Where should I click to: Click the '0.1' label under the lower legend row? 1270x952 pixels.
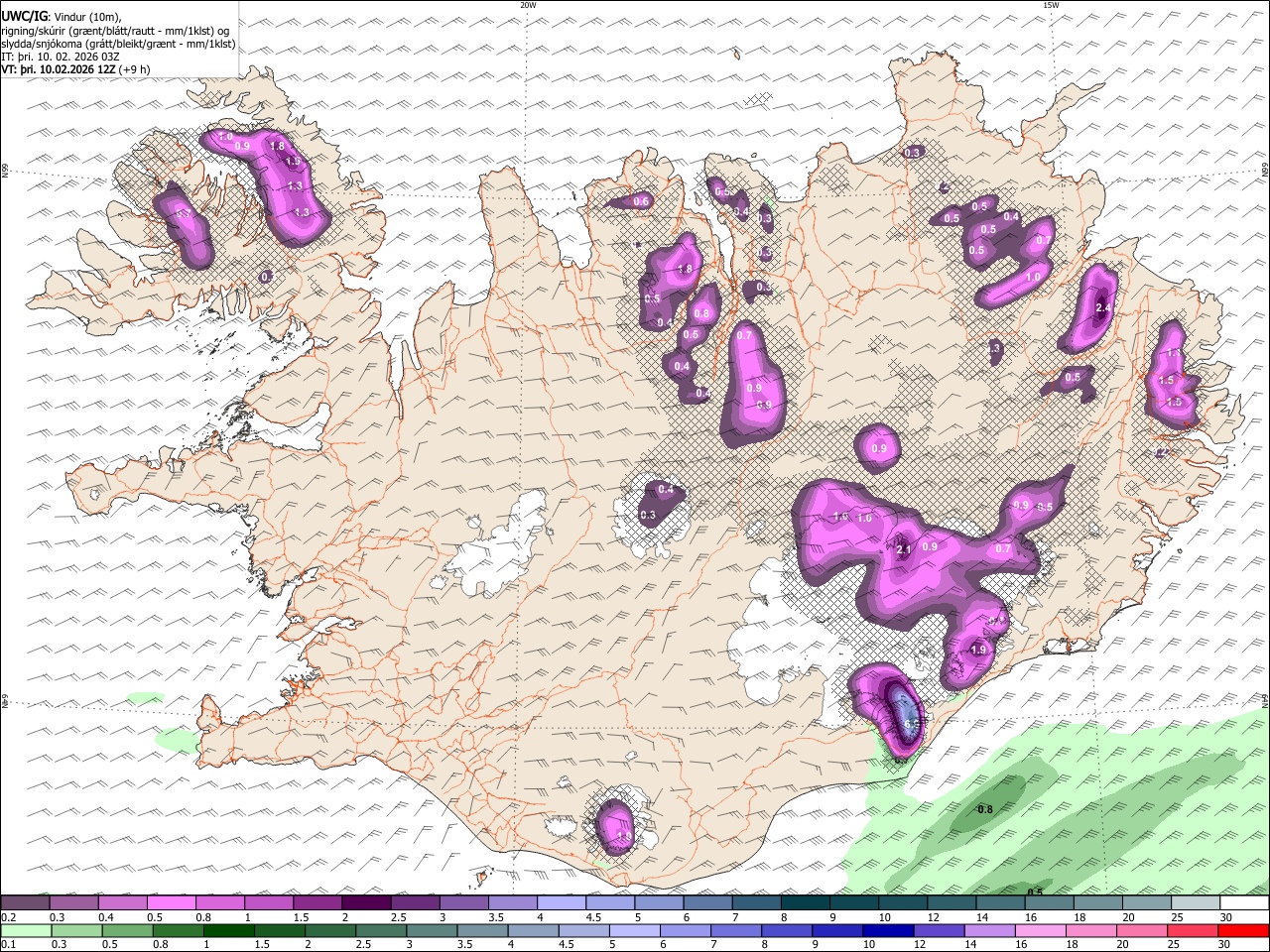pos(7,944)
